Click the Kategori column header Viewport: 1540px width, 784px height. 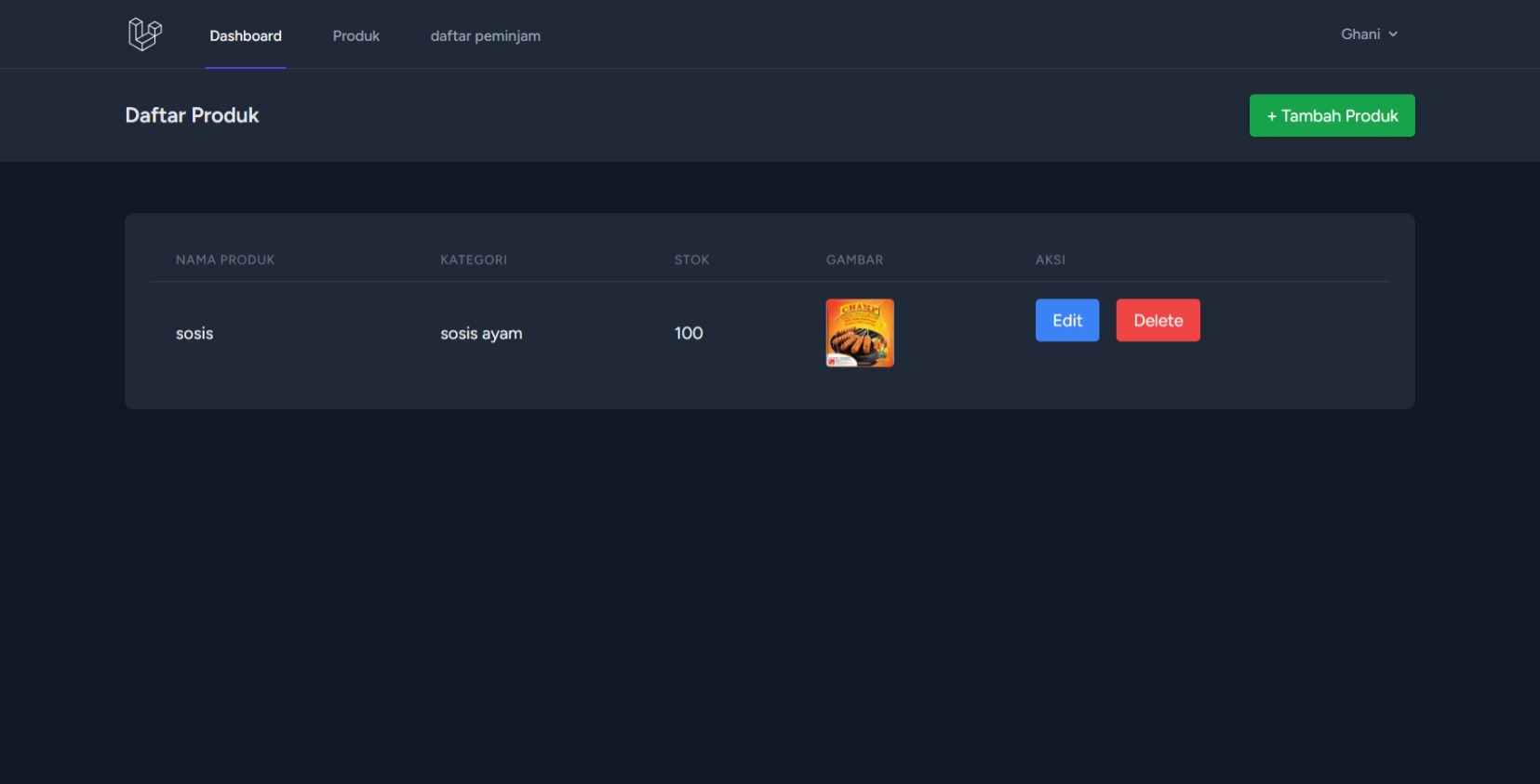pos(474,259)
